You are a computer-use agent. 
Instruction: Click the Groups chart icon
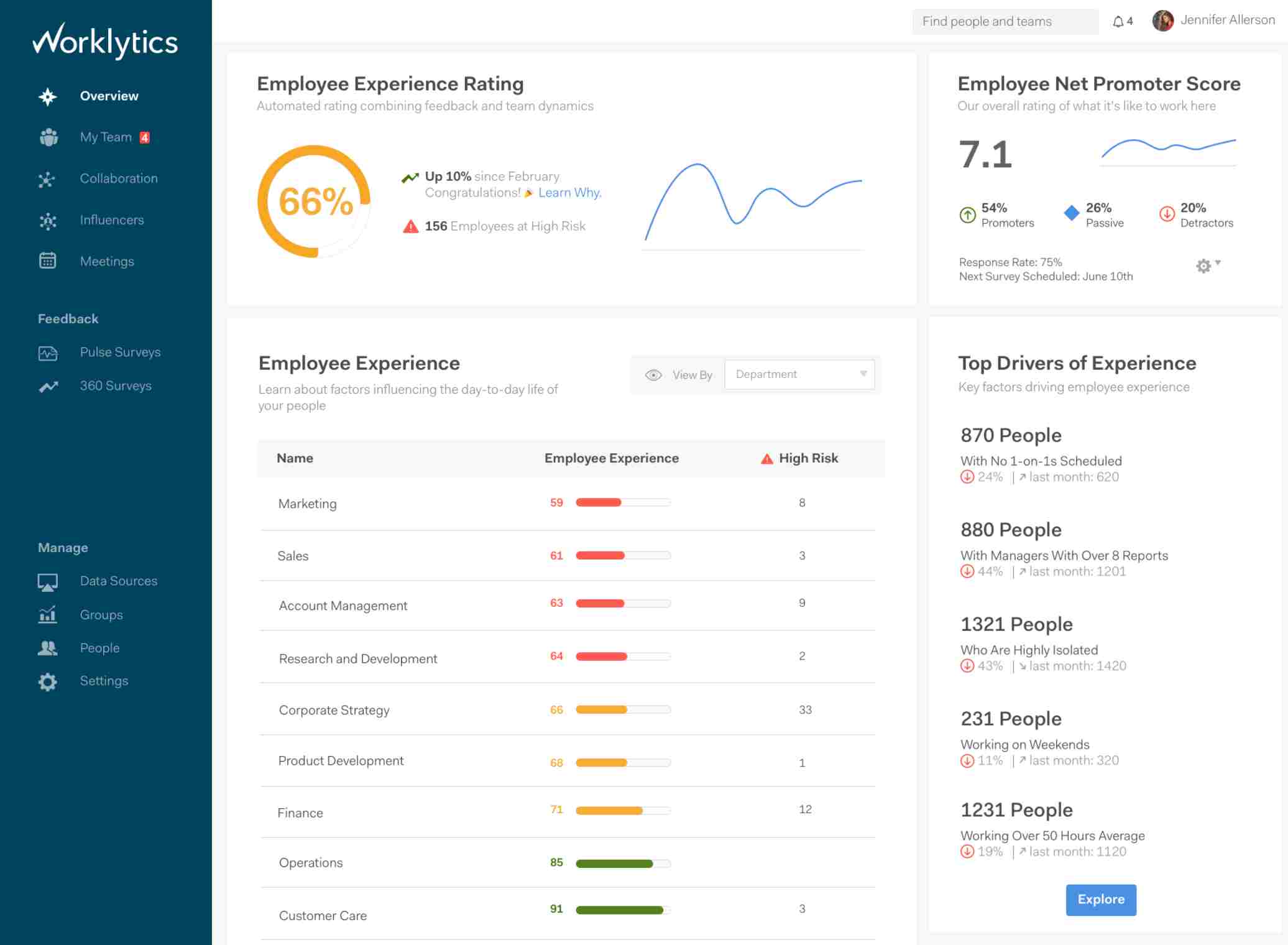(47, 615)
